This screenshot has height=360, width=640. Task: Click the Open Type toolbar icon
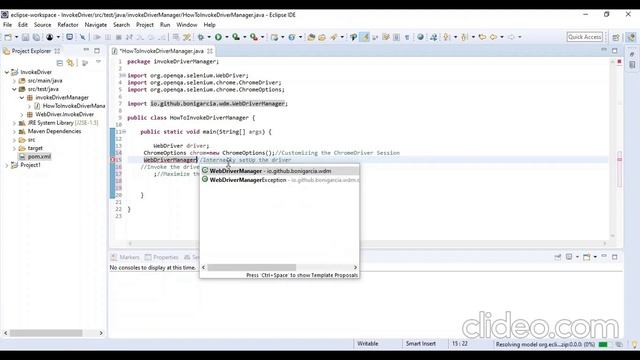(x=311, y=37)
